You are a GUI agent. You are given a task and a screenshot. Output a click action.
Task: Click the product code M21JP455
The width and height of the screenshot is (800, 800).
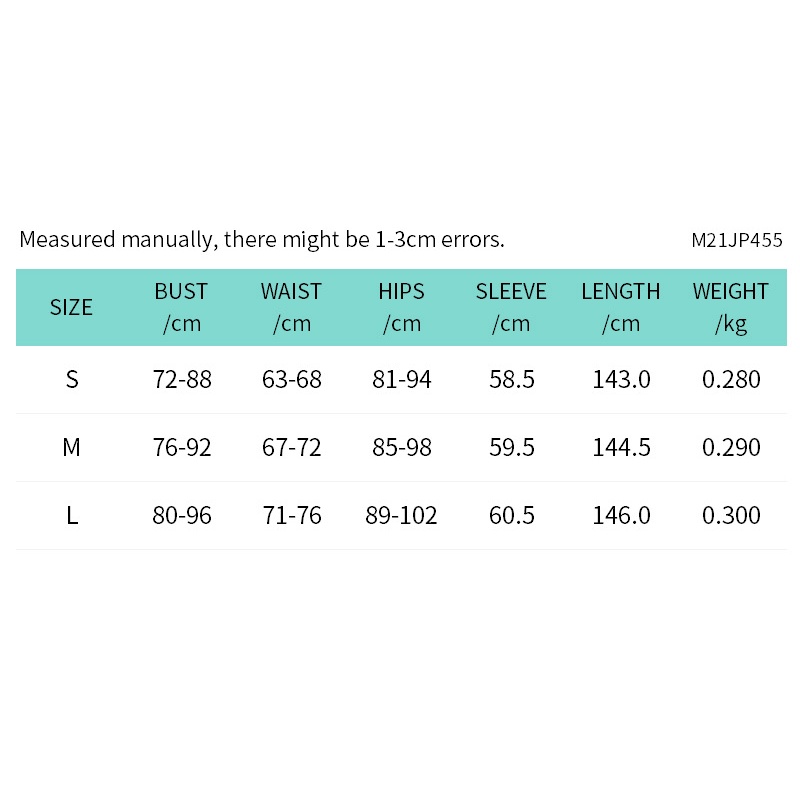coord(737,241)
